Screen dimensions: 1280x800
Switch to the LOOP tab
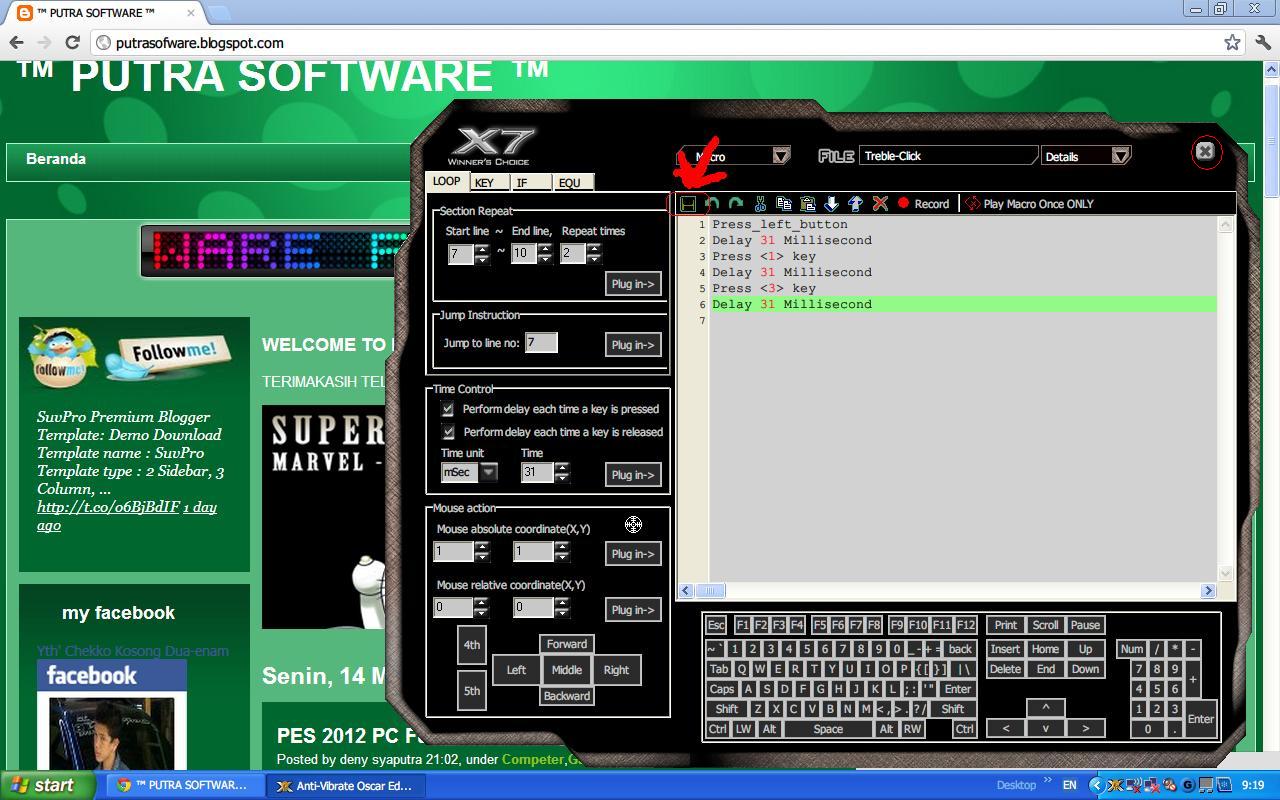tap(446, 181)
